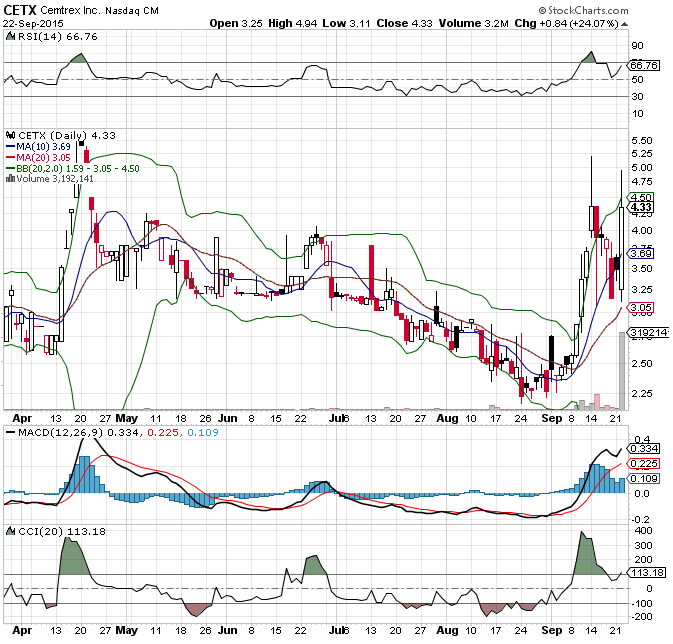Click the blue MA(10) legend line
This screenshot has width=673, height=644.
(x=10, y=147)
